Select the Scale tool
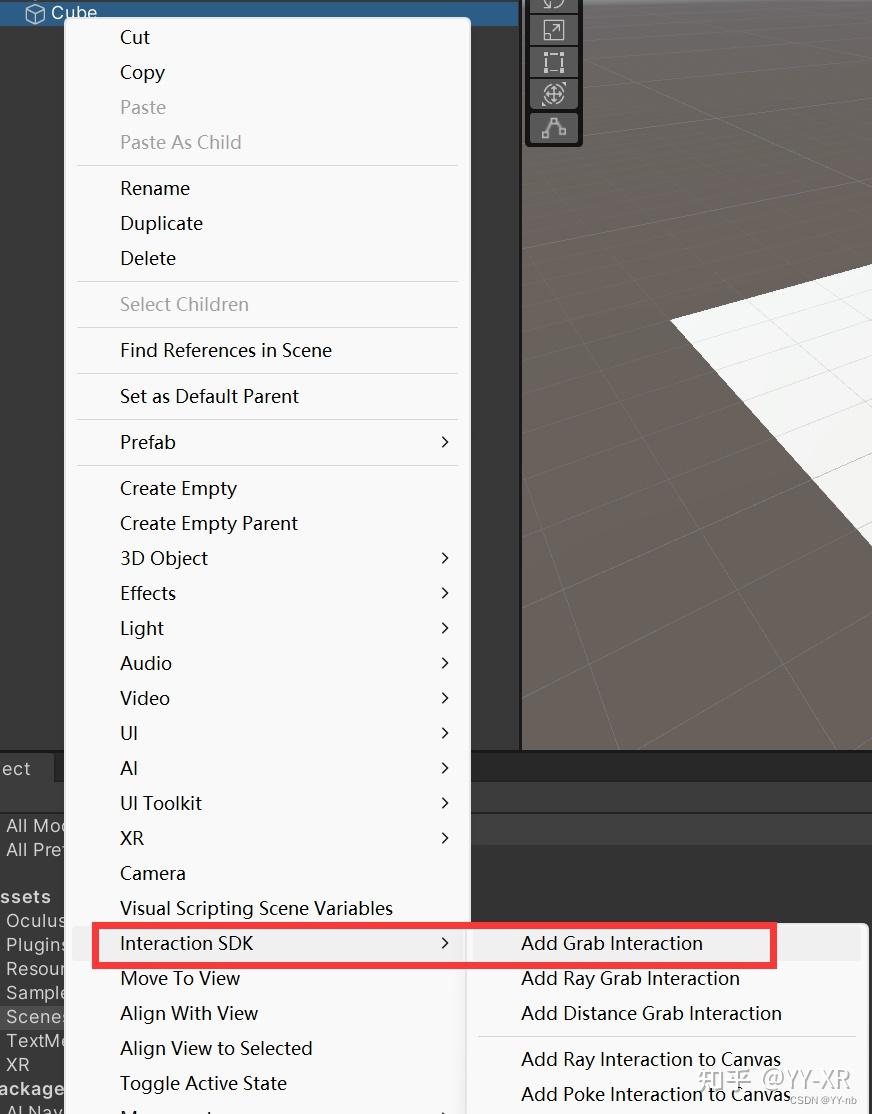 (553, 29)
